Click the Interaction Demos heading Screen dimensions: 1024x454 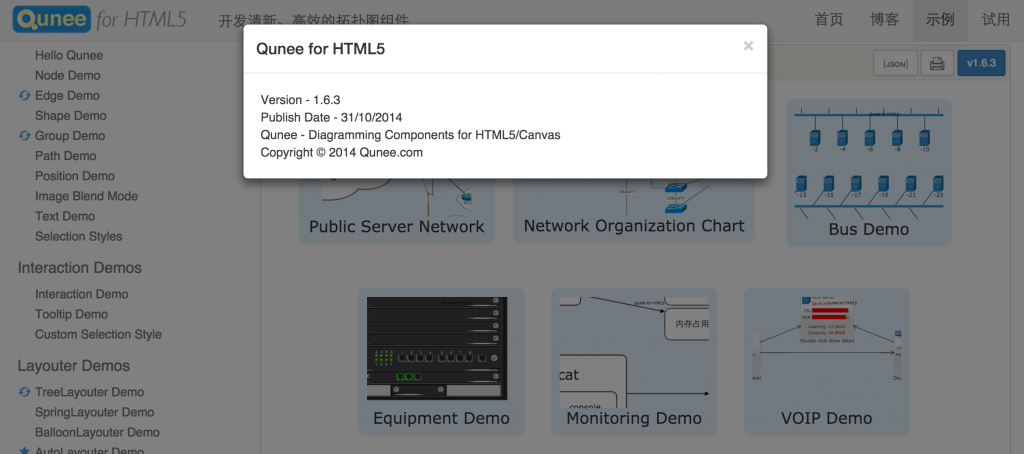point(80,268)
